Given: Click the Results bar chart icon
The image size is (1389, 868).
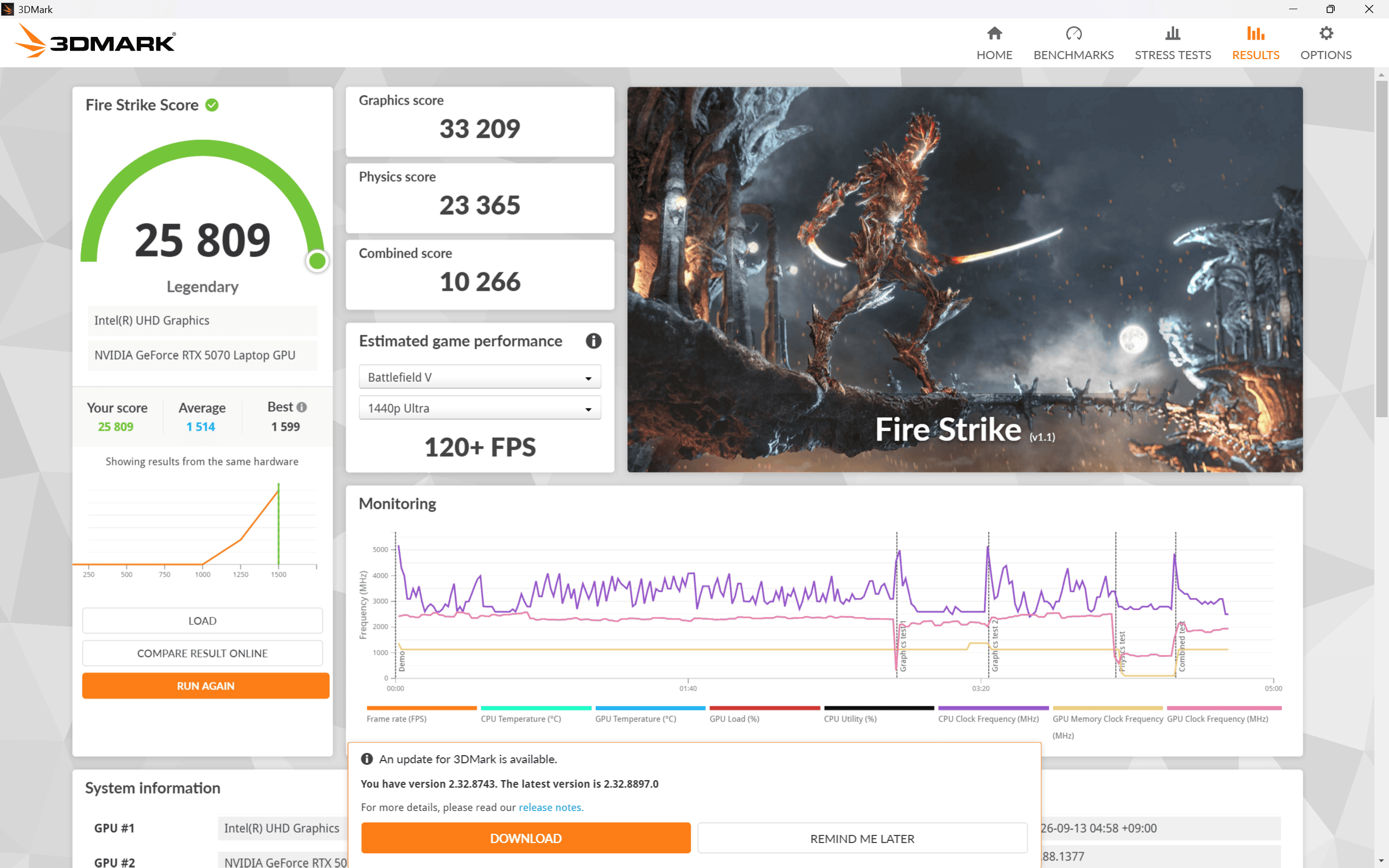Looking at the screenshot, I should click(1256, 33).
